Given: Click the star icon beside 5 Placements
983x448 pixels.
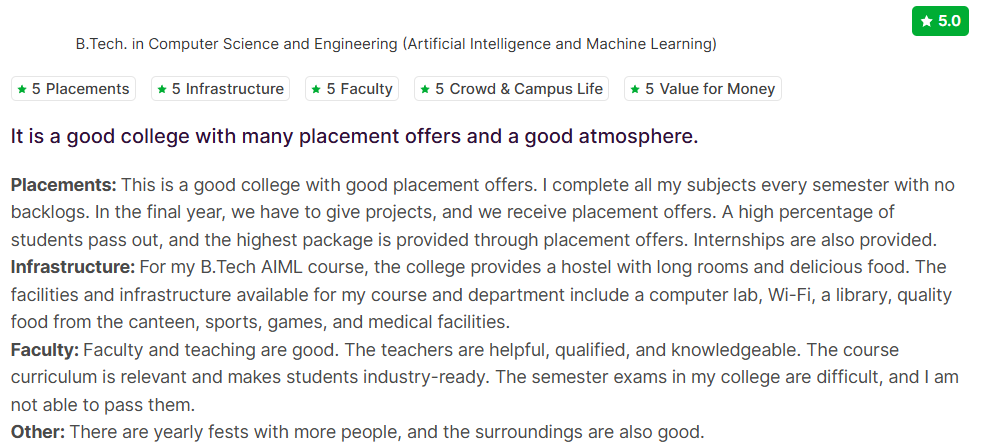Looking at the screenshot, I should [22, 89].
